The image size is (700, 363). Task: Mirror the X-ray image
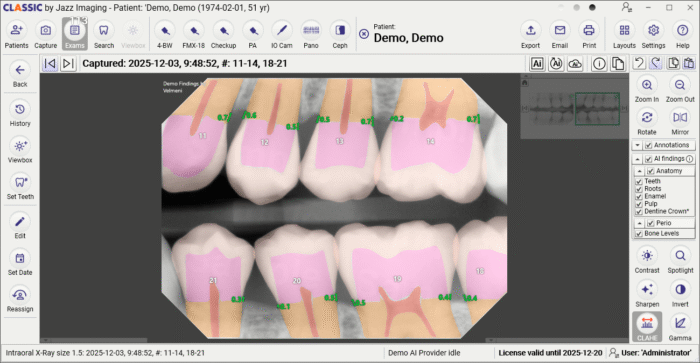(x=680, y=122)
